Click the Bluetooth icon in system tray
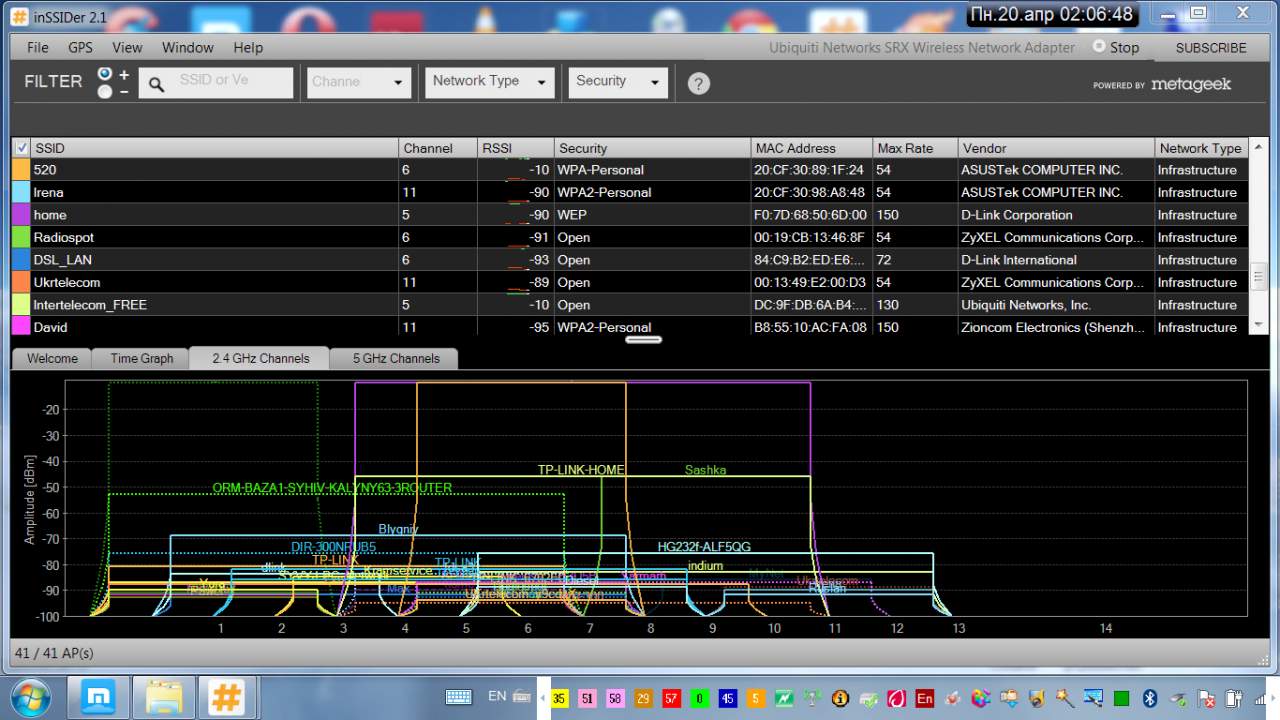 pyautogui.click(x=1150, y=698)
